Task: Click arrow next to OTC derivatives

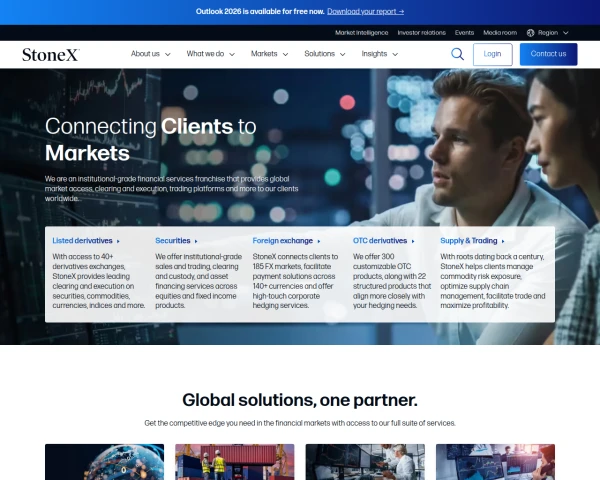Action: [413, 241]
